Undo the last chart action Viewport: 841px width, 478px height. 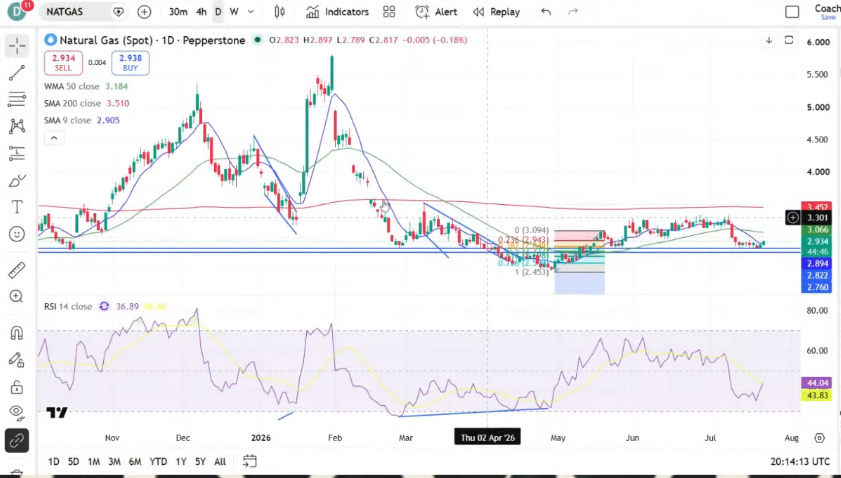click(546, 12)
